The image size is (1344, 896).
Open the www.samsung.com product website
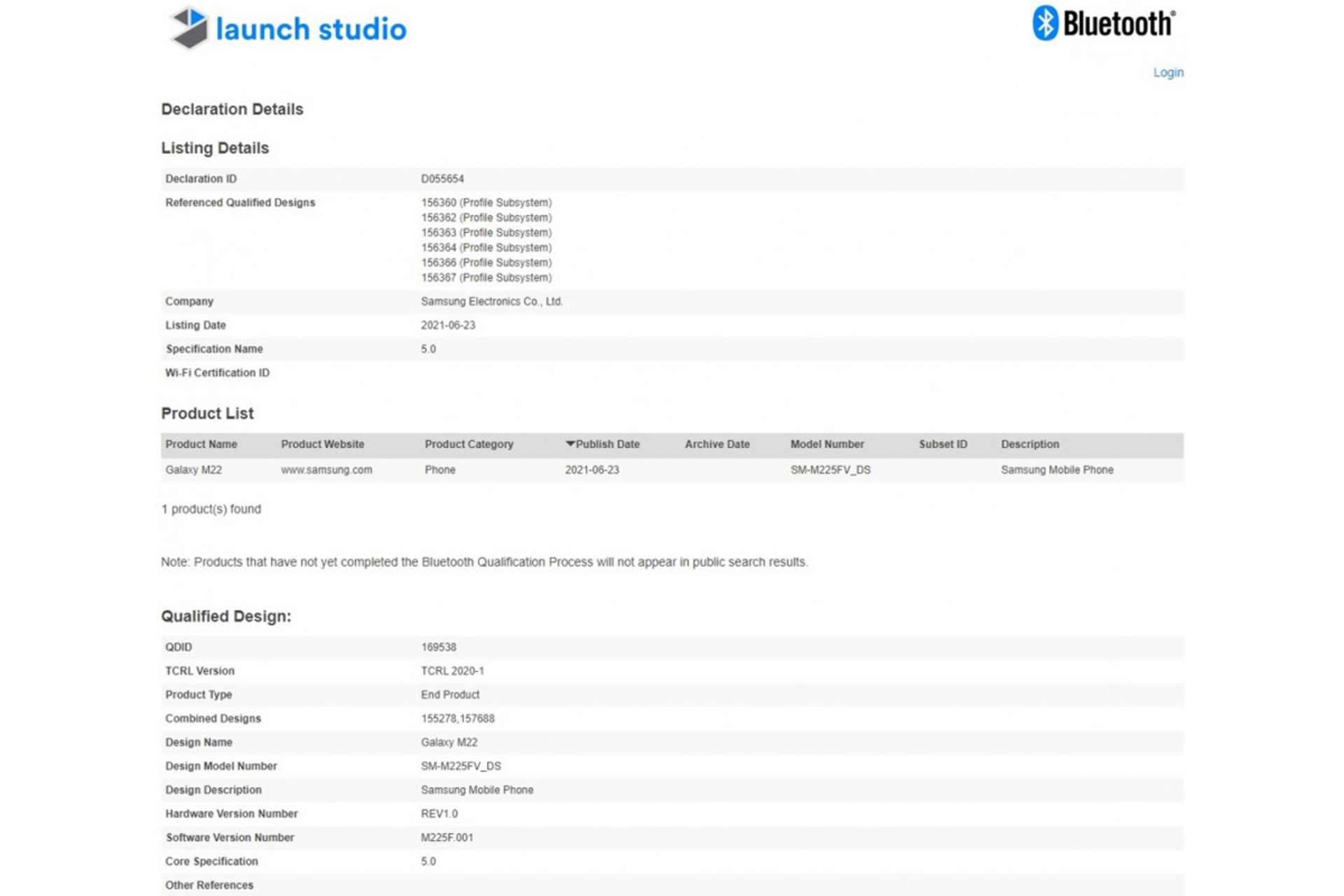pos(326,470)
